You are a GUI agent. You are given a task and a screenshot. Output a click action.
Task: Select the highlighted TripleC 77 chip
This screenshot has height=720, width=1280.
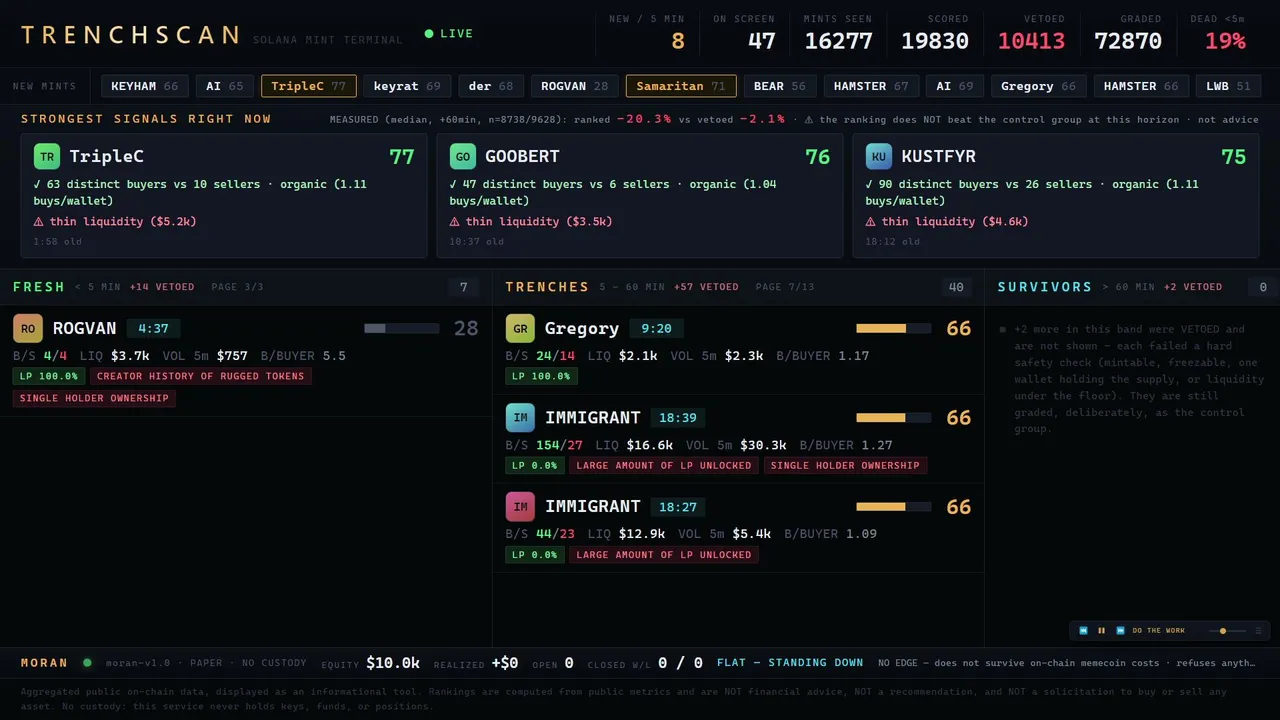click(x=309, y=86)
